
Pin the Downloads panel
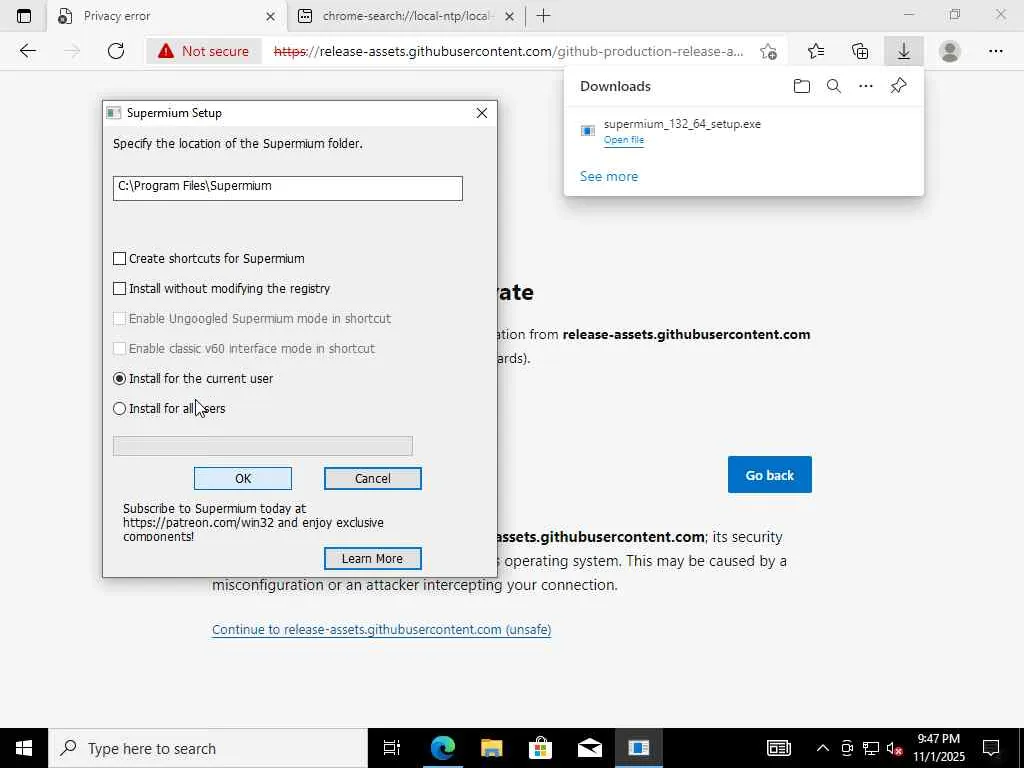click(x=899, y=86)
